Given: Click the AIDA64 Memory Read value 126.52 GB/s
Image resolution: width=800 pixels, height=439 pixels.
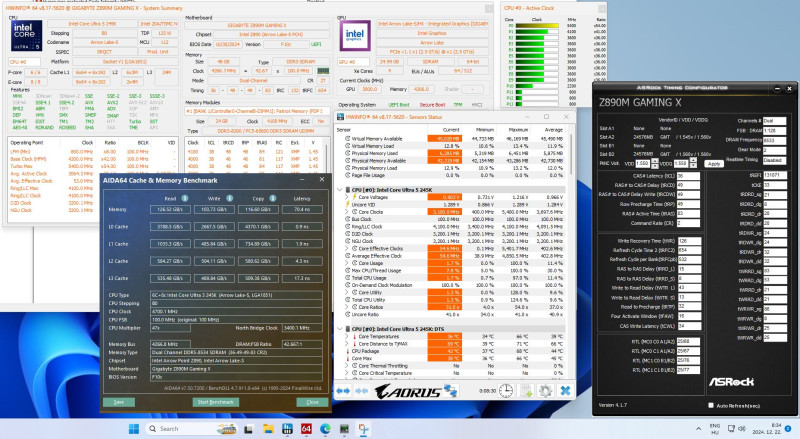Looking at the screenshot, I should click(170, 209).
